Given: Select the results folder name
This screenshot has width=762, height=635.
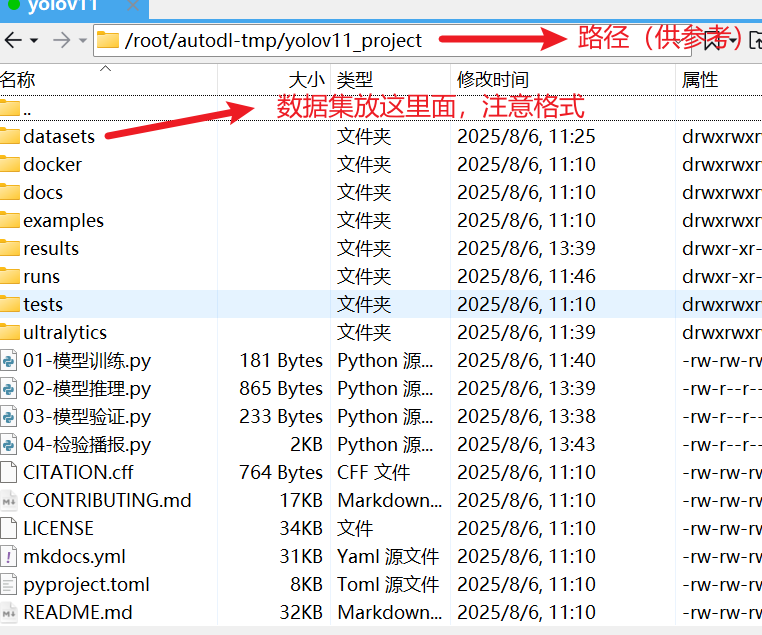Looking at the screenshot, I should pyautogui.click(x=51, y=248).
